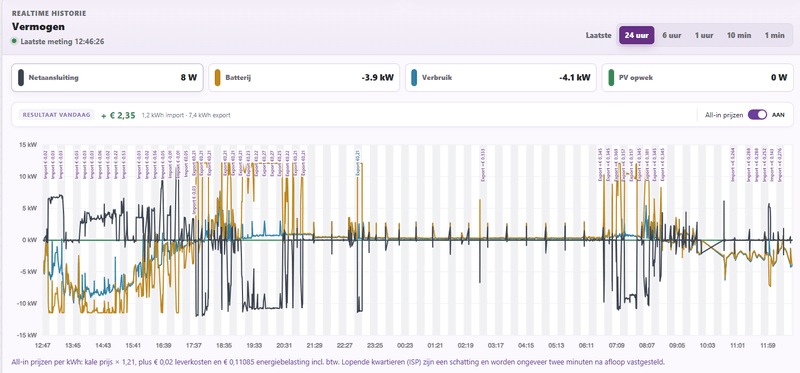Click the 5 kW axis label
This screenshot has width=800, height=373.
tap(30, 208)
